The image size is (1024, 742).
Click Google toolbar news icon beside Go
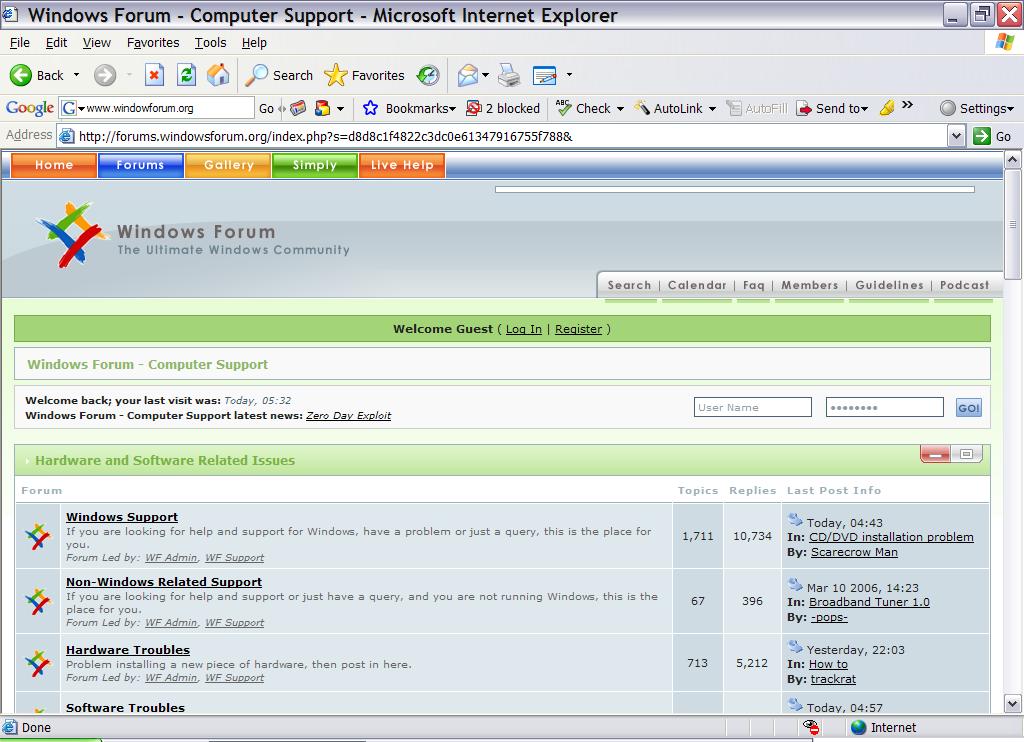tap(298, 108)
